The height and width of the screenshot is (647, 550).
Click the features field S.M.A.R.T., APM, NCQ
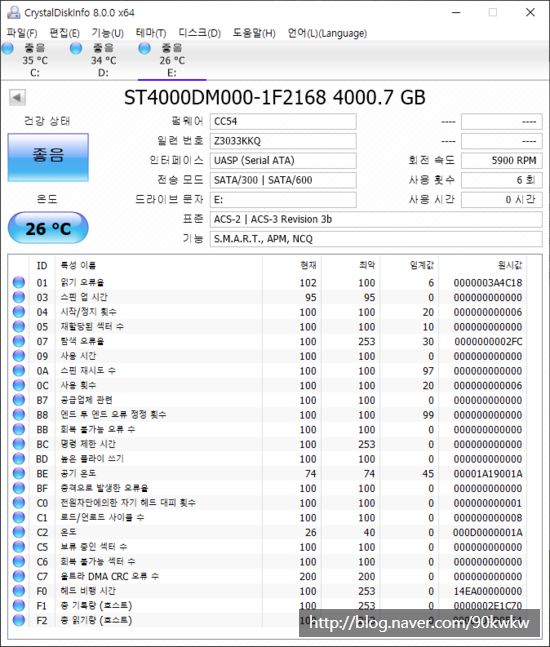coord(376,239)
